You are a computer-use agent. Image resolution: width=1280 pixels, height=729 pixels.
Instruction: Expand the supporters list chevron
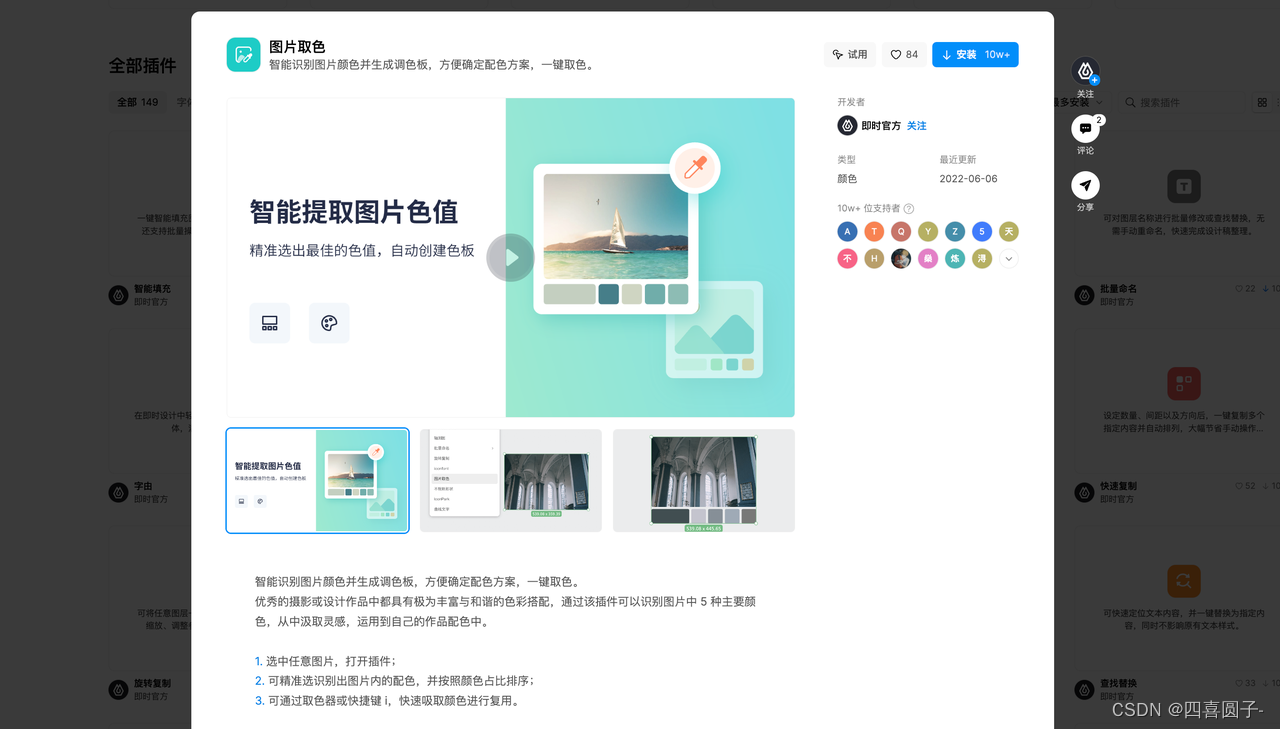click(1009, 258)
